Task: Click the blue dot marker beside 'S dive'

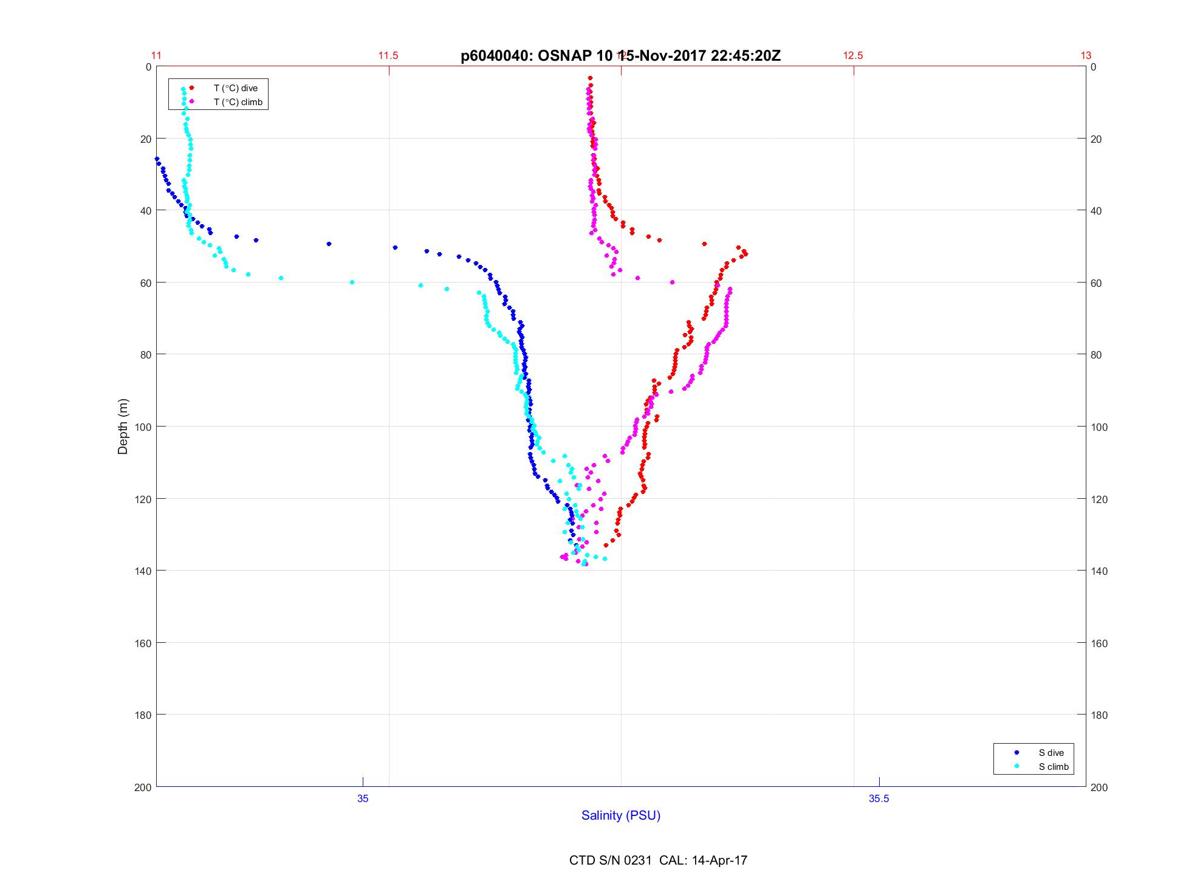Action: click(1017, 752)
